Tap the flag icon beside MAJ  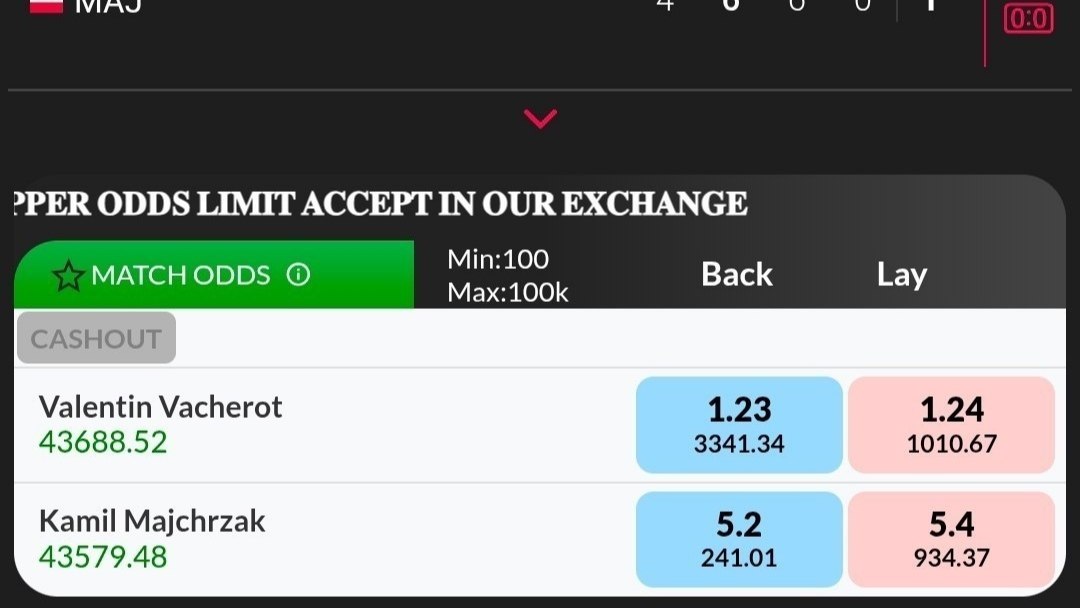pos(46,6)
